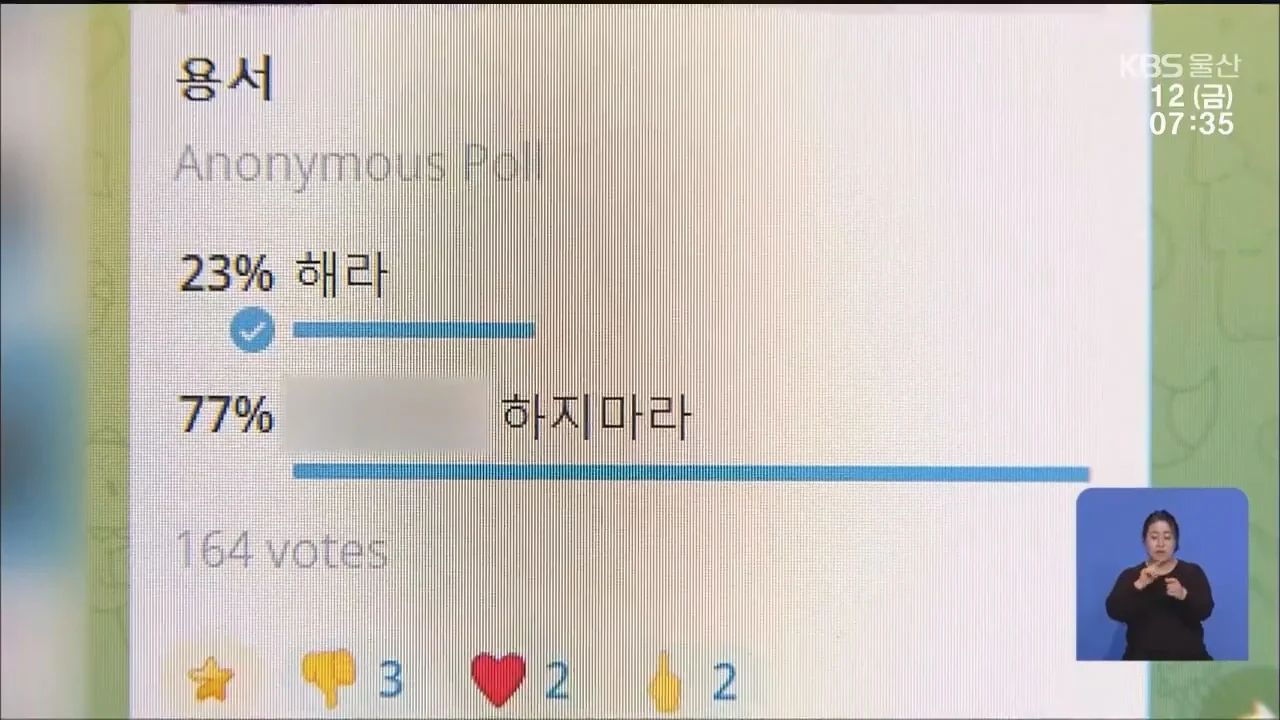This screenshot has width=1280, height=720.
Task: Click the 77% blue result bar
Action: point(691,472)
